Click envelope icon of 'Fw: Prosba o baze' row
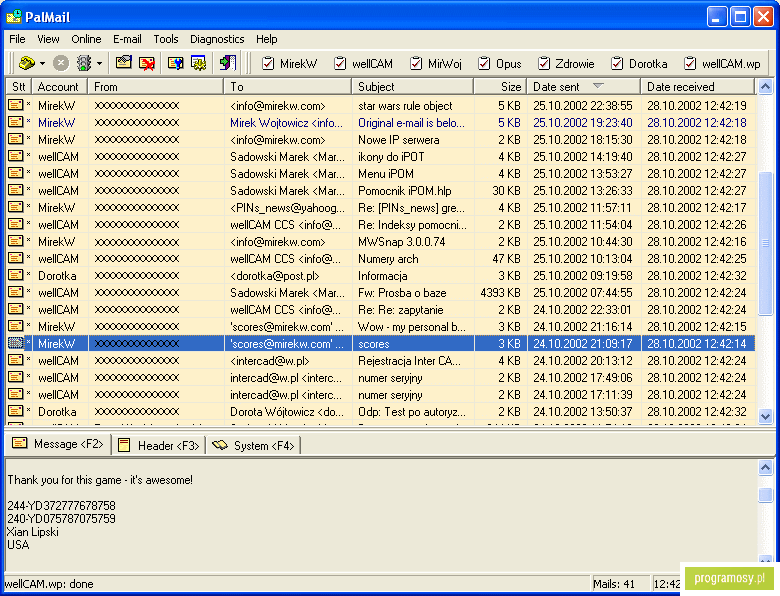Screen dimensions: 780x596 (15, 292)
